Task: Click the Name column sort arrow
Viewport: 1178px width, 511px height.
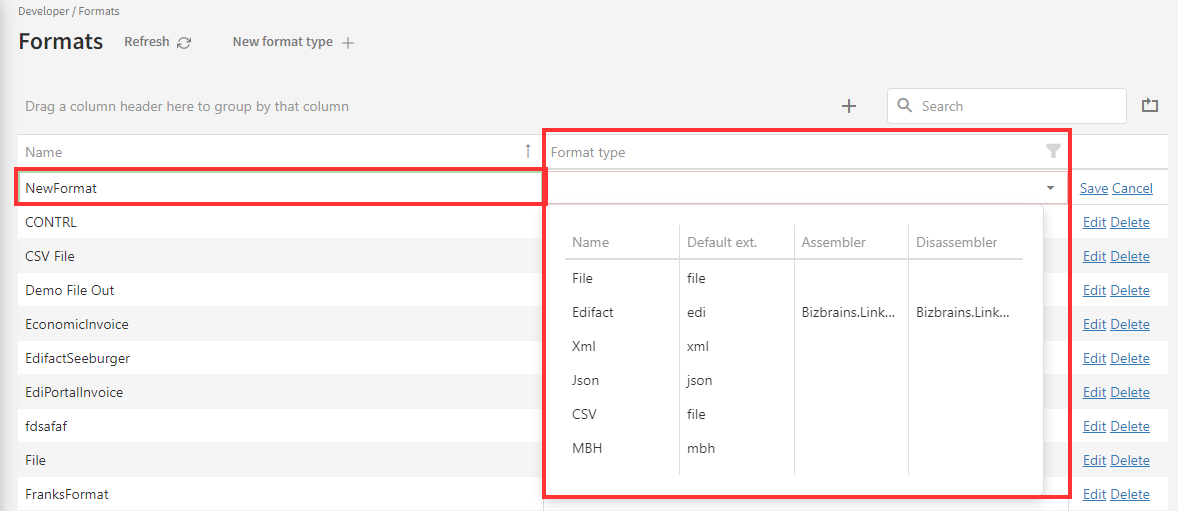Action: [x=528, y=151]
